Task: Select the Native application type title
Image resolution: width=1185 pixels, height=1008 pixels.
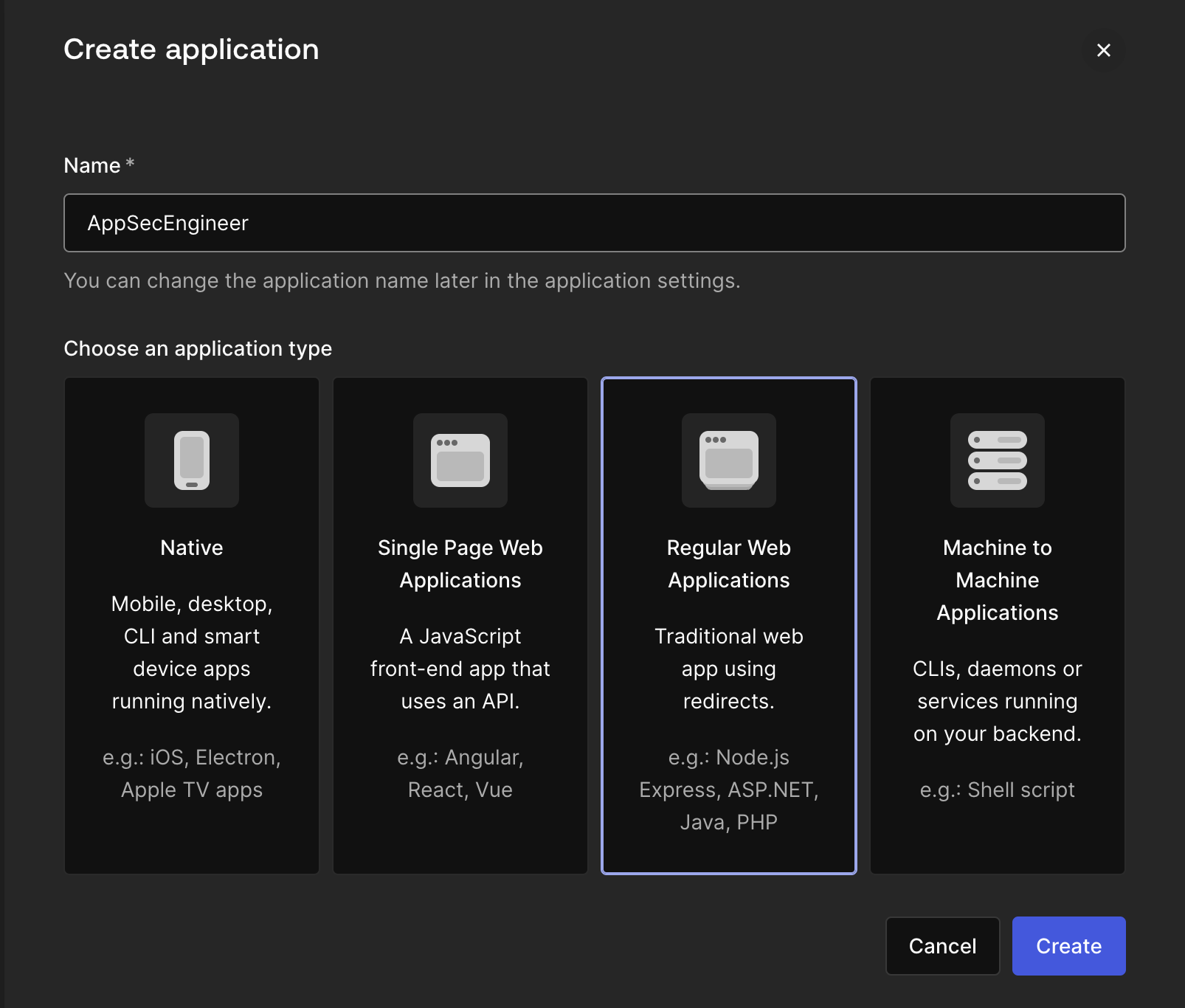Action: point(192,548)
